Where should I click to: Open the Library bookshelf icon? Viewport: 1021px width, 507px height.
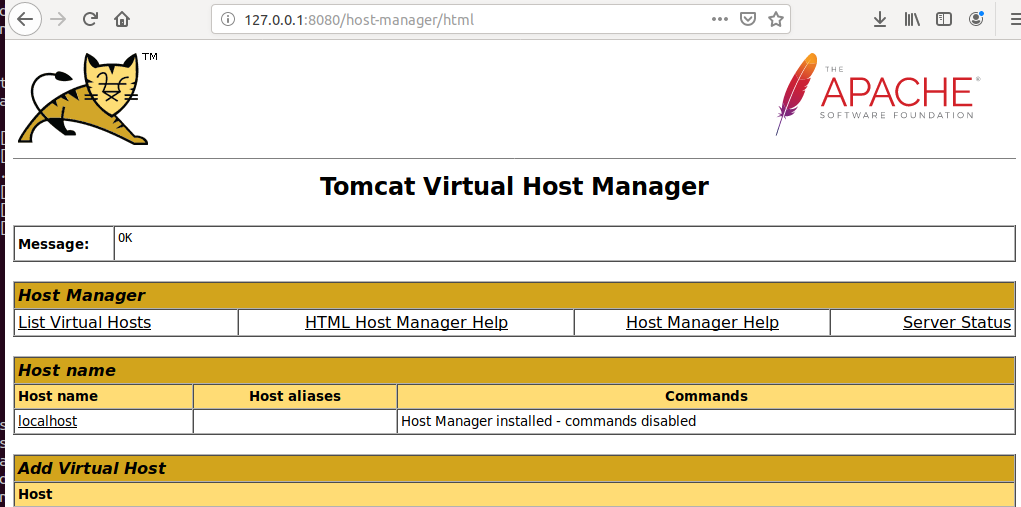pyautogui.click(x=912, y=20)
